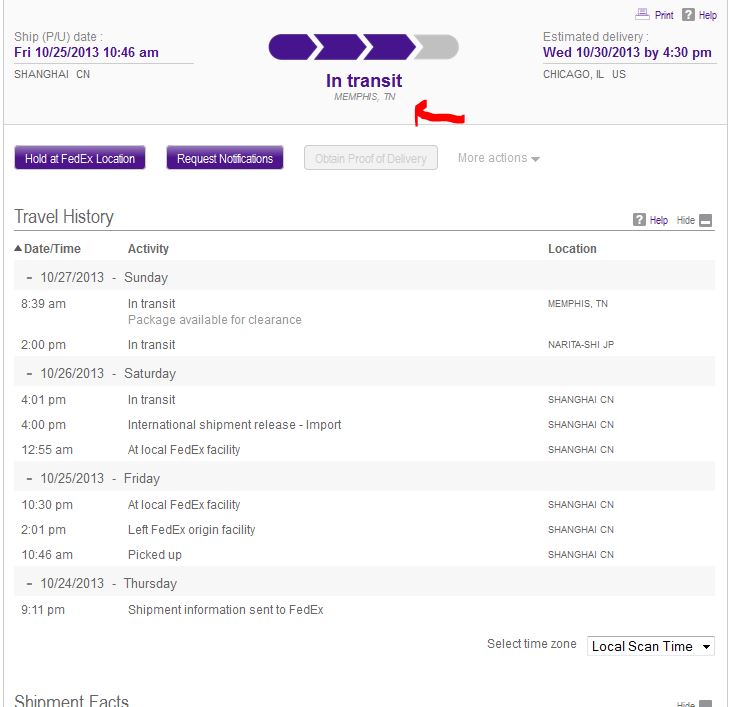Click the Travel History help question-mark icon

coord(639,219)
